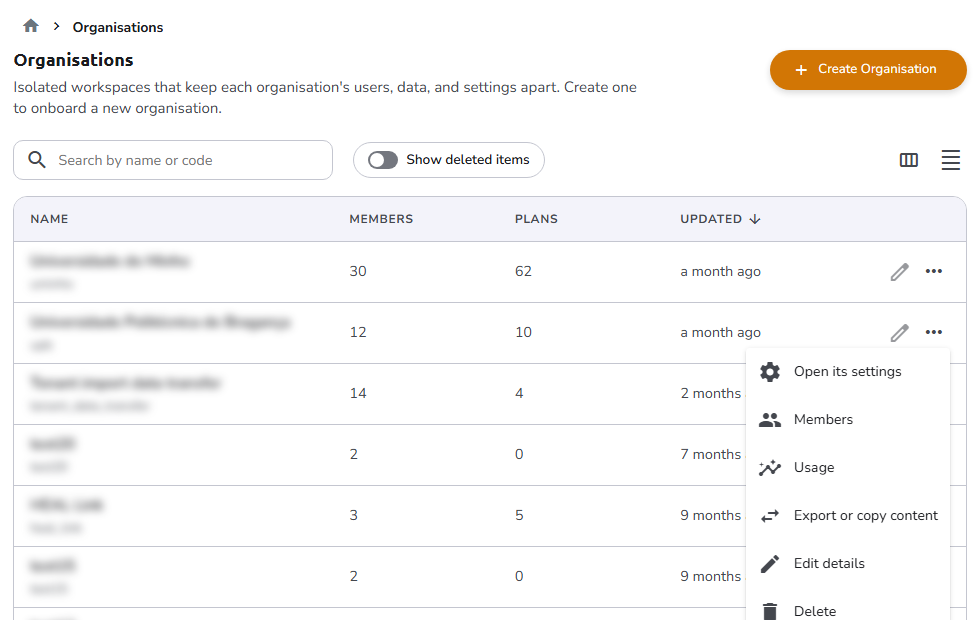
Task: Sort by the PLANS column header
Action: click(536, 219)
